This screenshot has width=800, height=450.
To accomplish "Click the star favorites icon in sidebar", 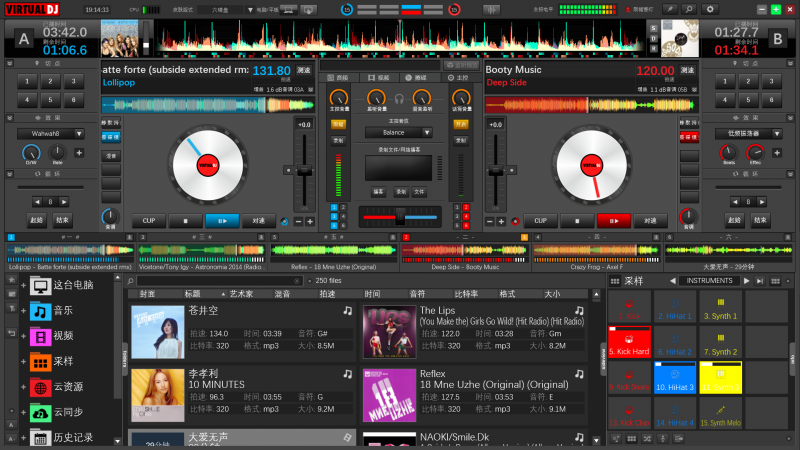I will (11, 280).
